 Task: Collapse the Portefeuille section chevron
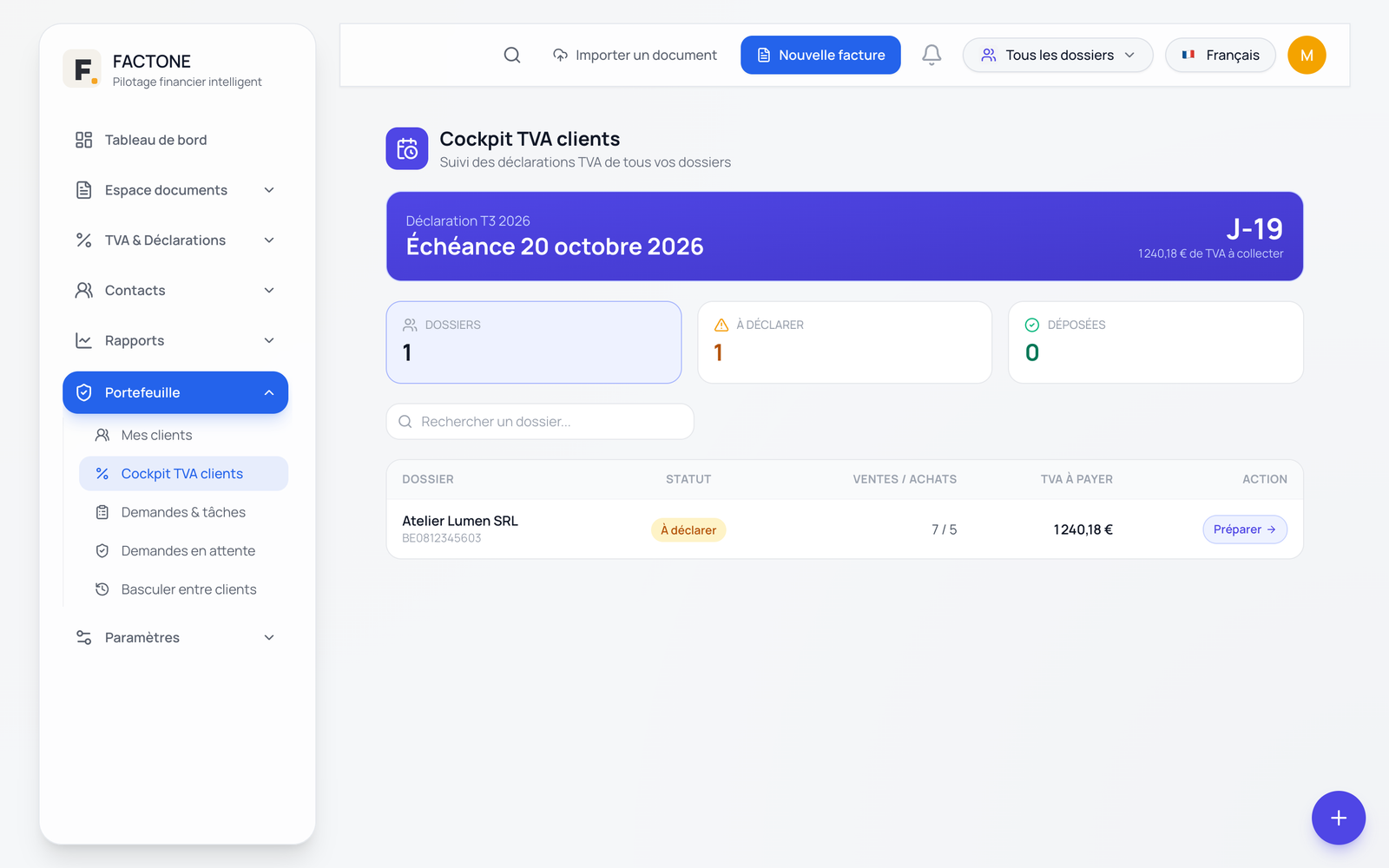pos(269,392)
